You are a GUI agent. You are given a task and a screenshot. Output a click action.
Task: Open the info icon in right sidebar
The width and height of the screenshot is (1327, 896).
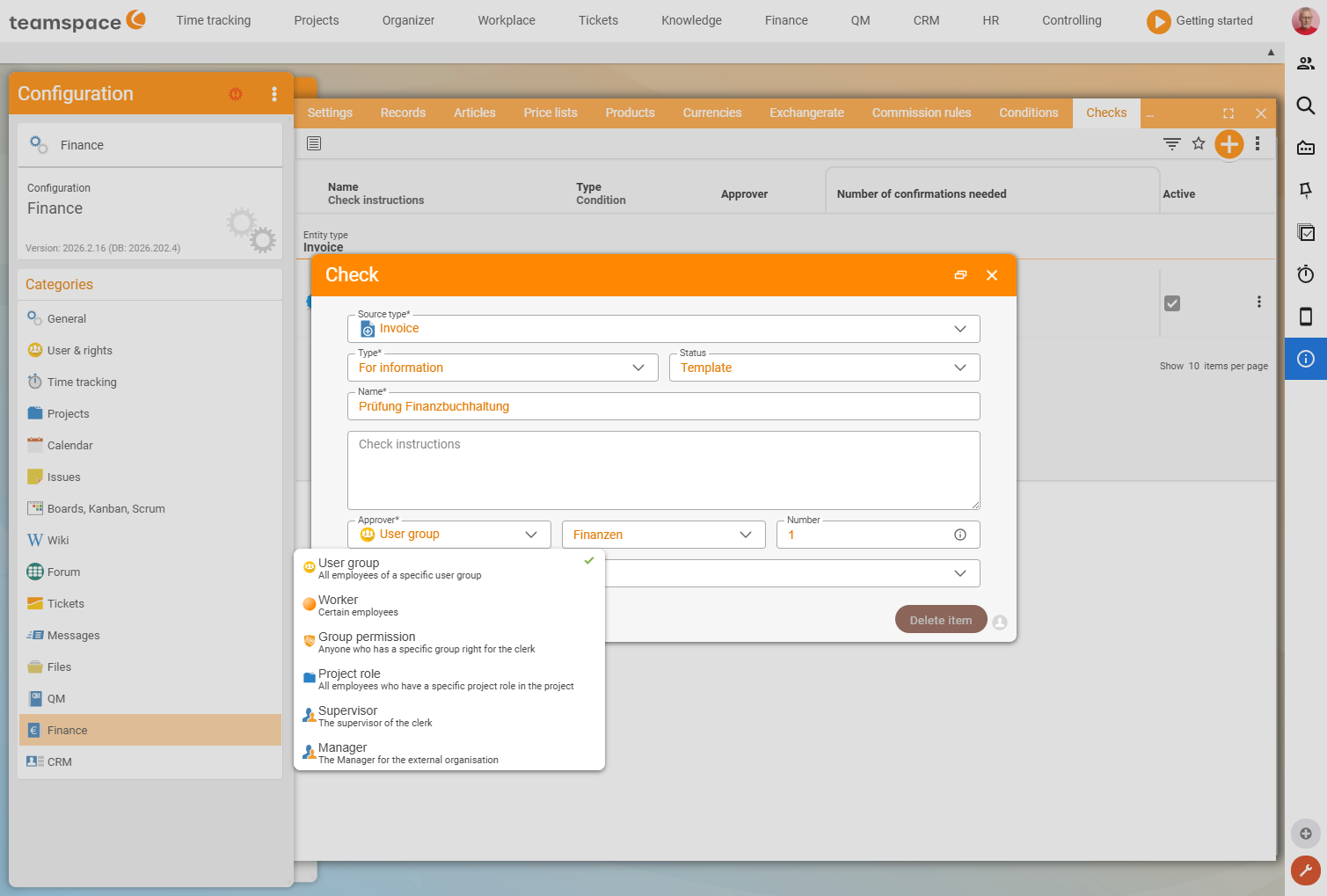1306,359
